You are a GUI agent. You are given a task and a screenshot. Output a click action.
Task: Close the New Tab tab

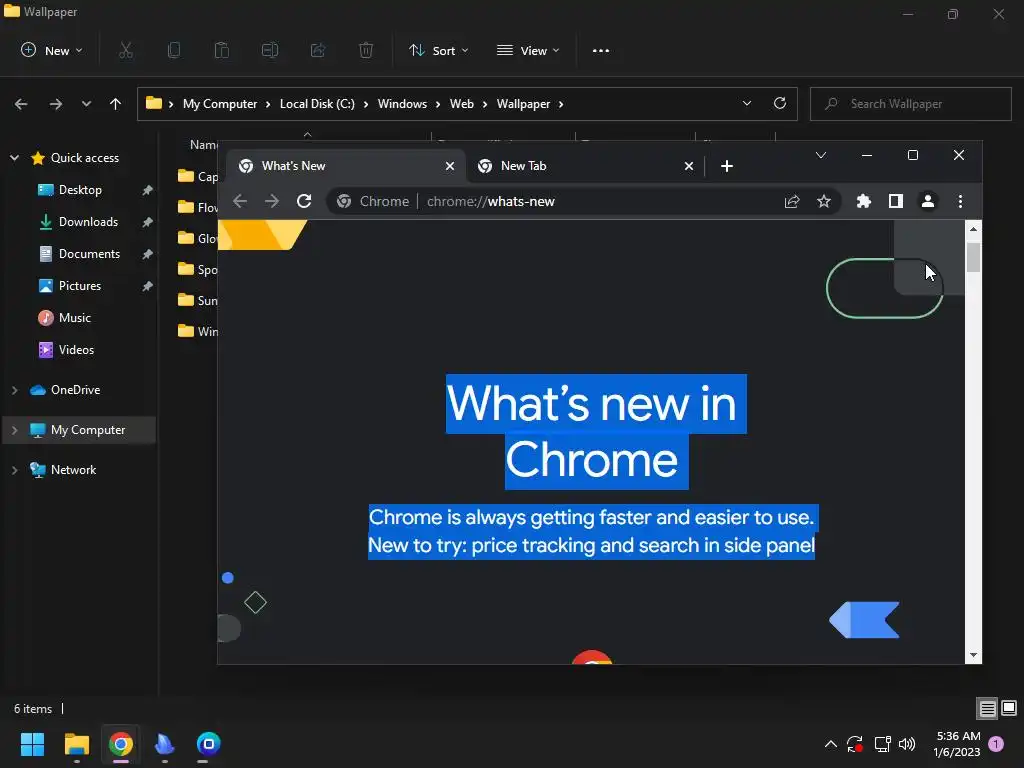pos(688,166)
